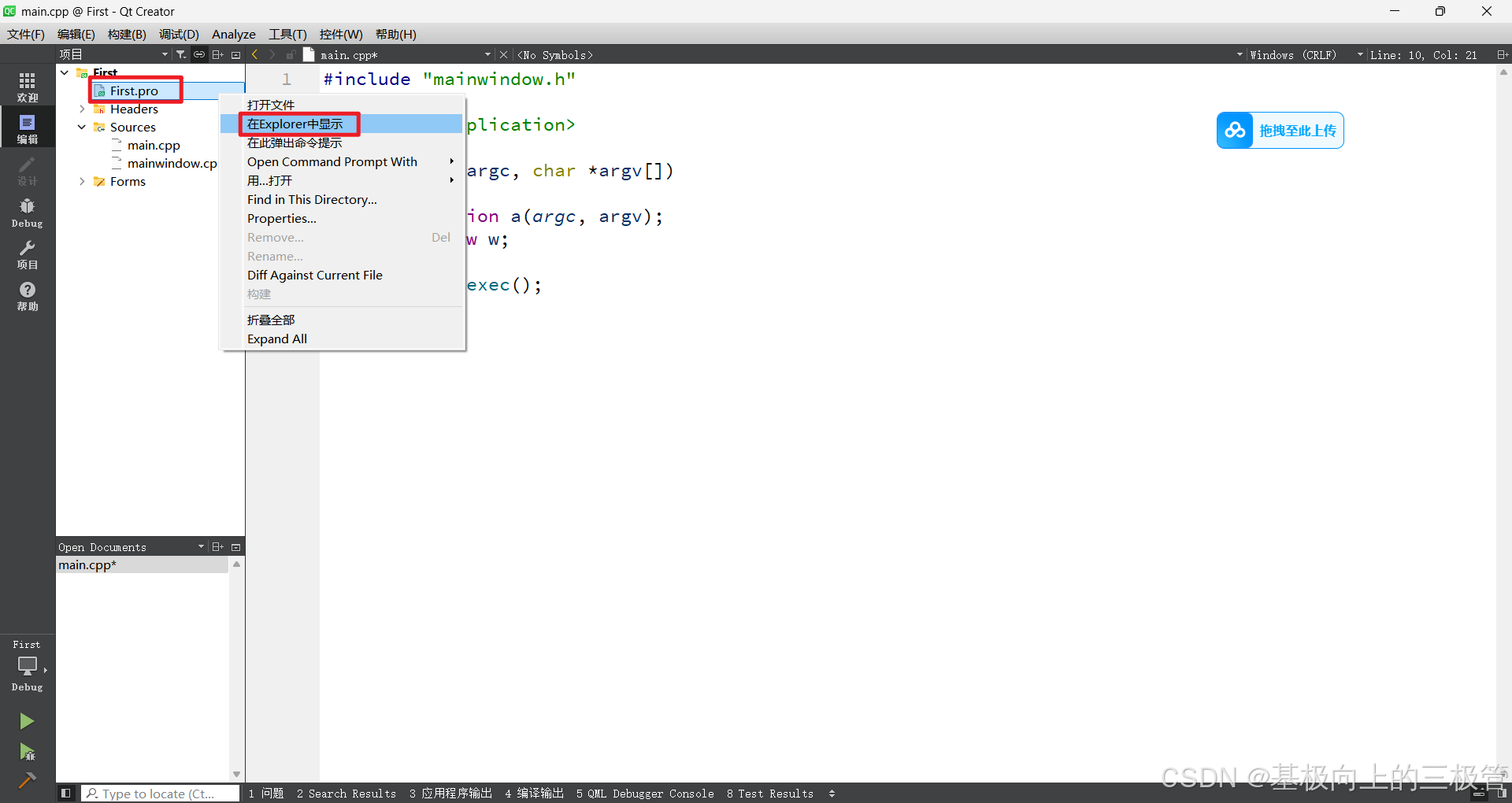Viewport: 1512px width, 803px height.
Task: Choose 折叠全部 in context menu
Action: 342,320
